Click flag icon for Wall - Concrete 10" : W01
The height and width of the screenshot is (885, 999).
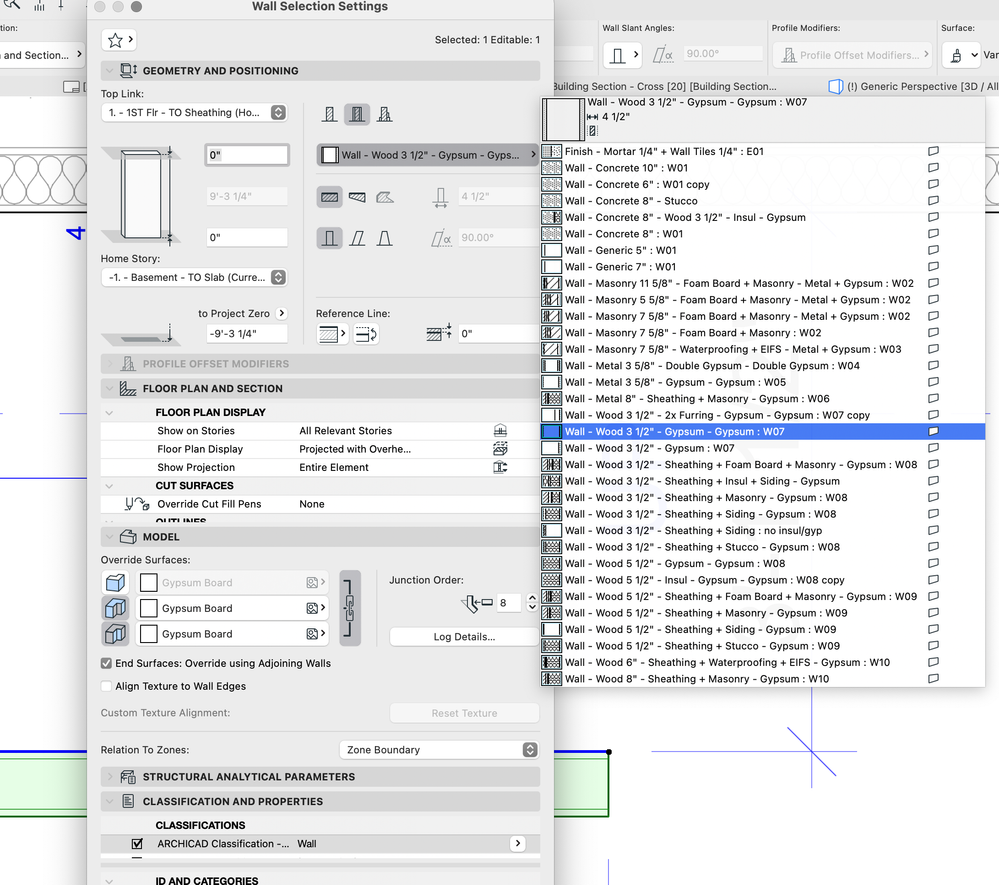[933, 168]
